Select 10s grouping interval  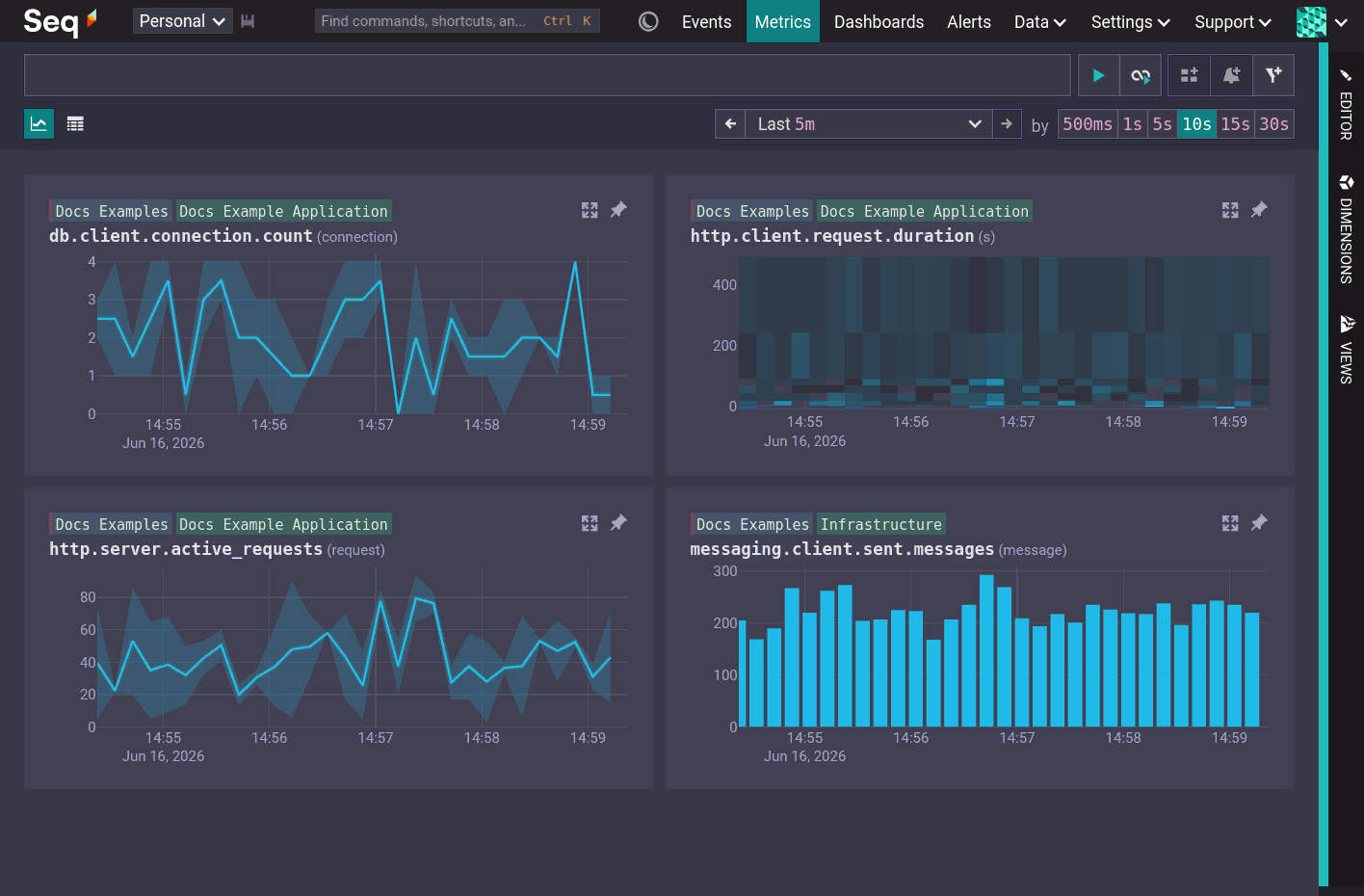[1196, 124]
